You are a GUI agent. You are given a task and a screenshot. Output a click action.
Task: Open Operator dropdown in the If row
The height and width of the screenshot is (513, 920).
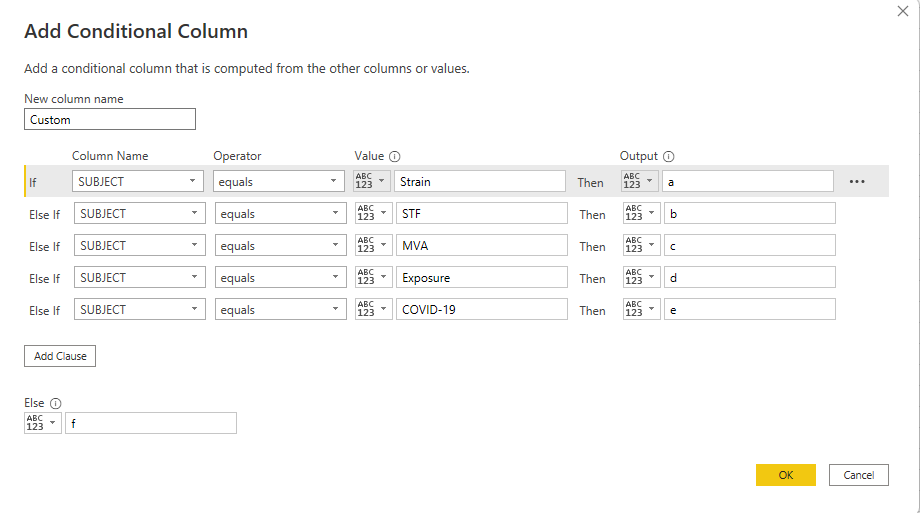coord(279,181)
